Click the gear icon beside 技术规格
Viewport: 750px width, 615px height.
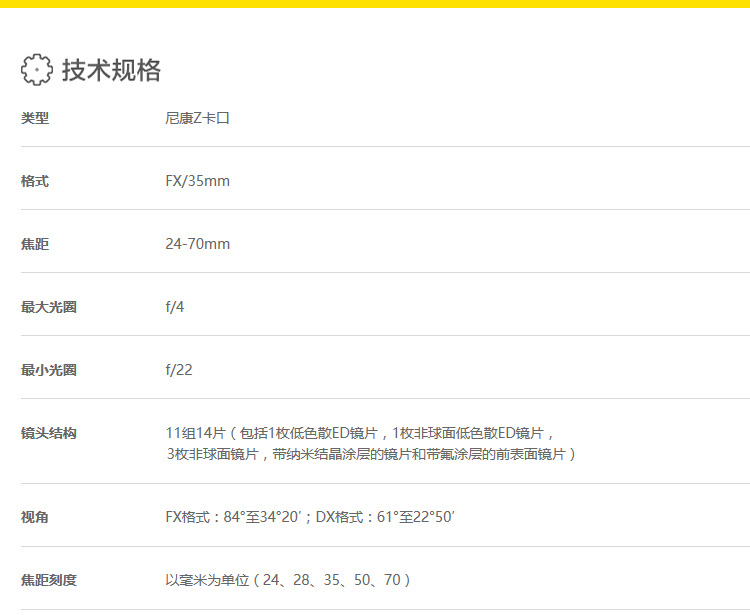(37, 69)
